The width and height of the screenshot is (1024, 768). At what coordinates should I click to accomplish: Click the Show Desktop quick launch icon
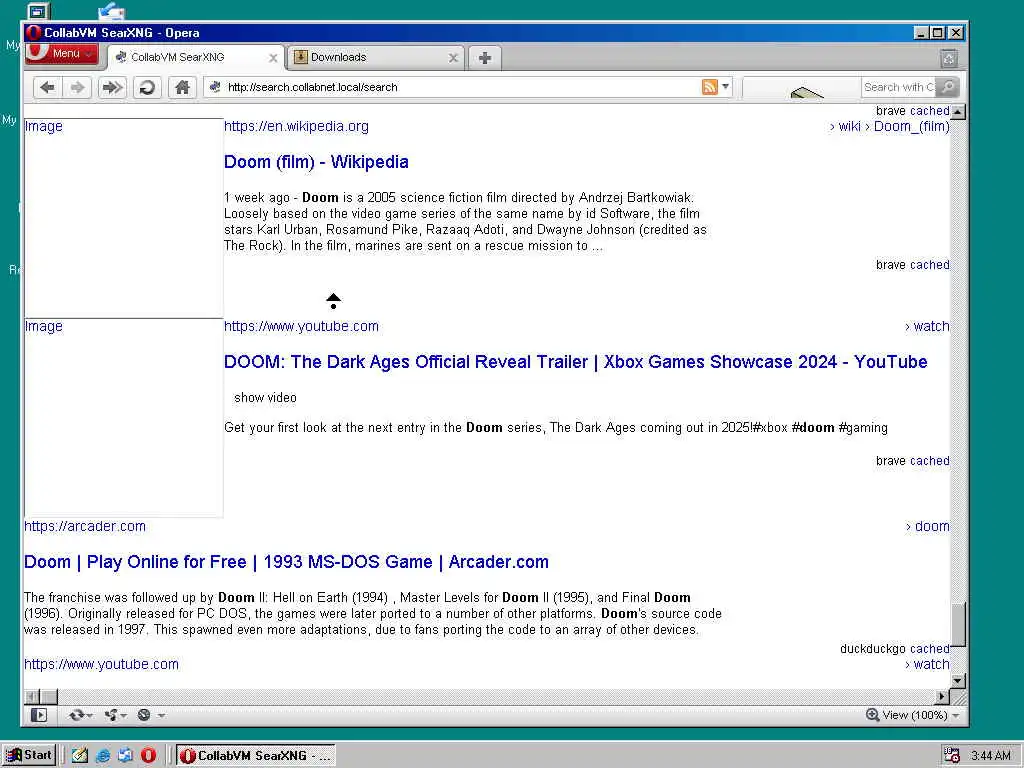tap(80, 756)
